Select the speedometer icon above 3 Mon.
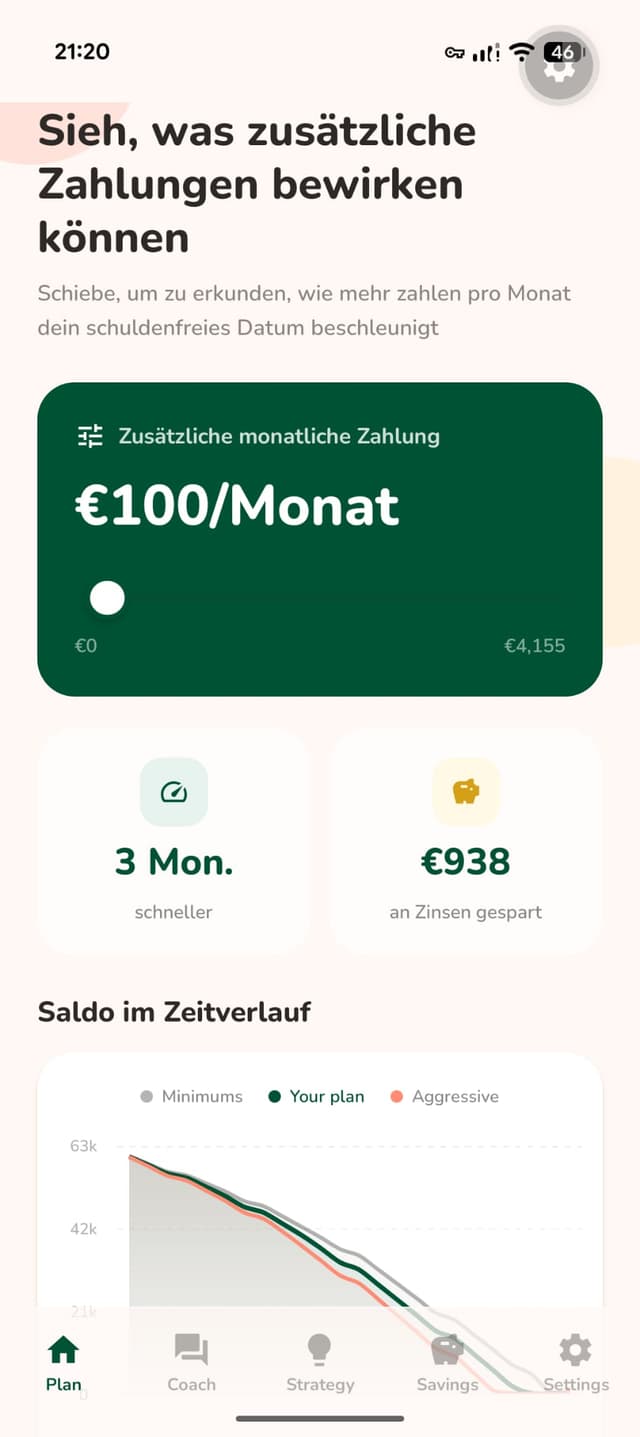The image size is (640, 1437). pyautogui.click(x=174, y=791)
